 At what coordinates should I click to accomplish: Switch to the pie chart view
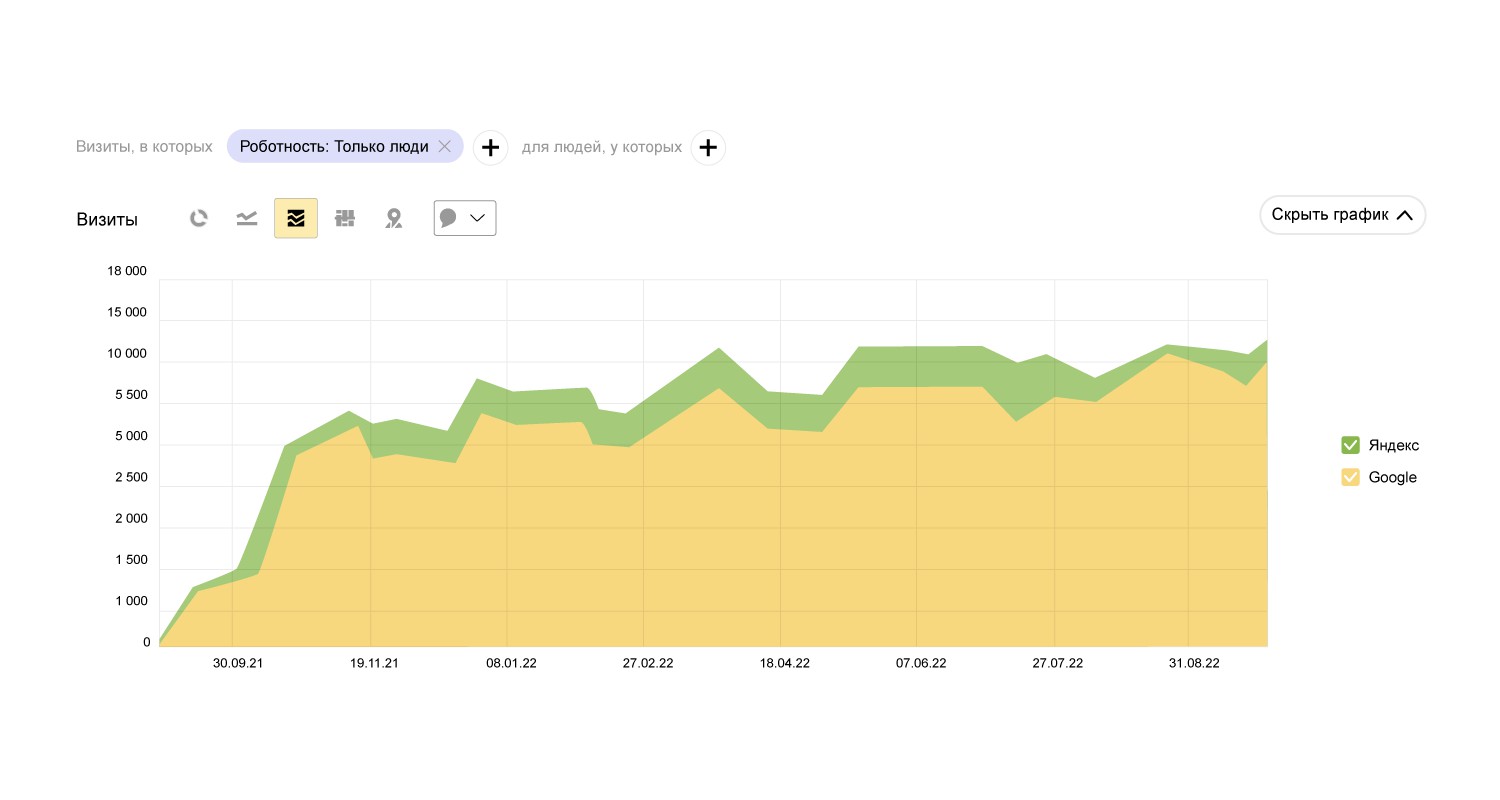(199, 218)
